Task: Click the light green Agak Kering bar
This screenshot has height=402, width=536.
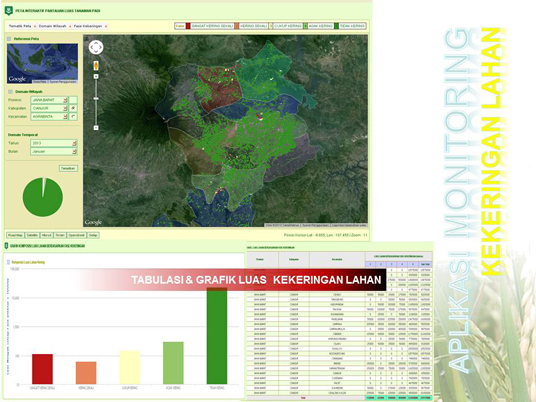Action: pyautogui.click(x=173, y=363)
